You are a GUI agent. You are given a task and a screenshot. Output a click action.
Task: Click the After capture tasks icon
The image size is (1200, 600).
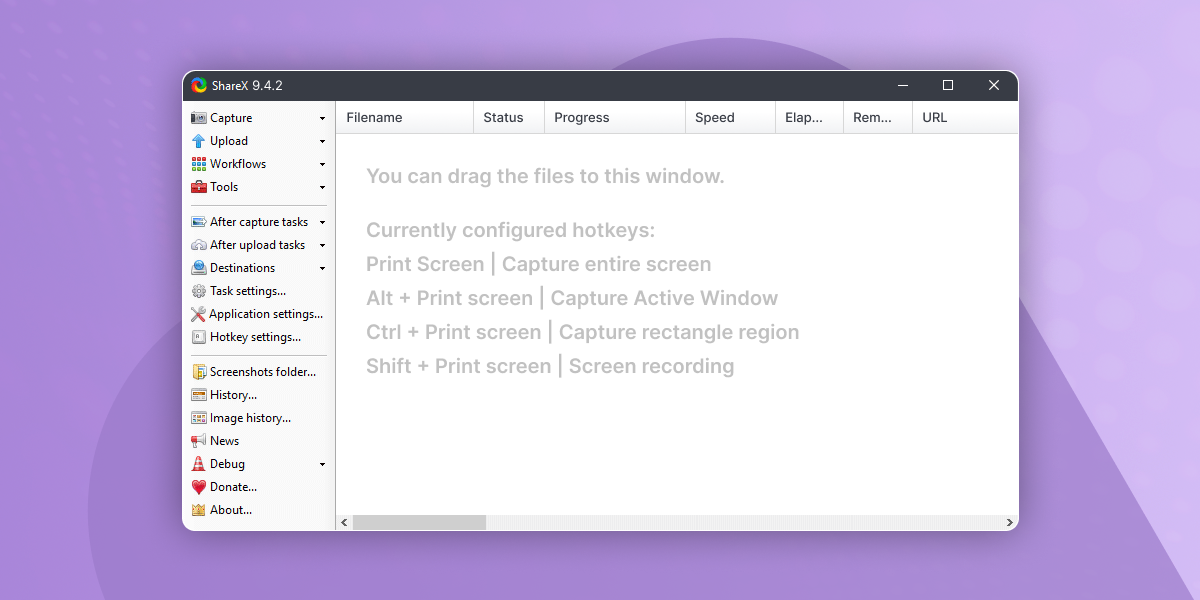(x=199, y=222)
